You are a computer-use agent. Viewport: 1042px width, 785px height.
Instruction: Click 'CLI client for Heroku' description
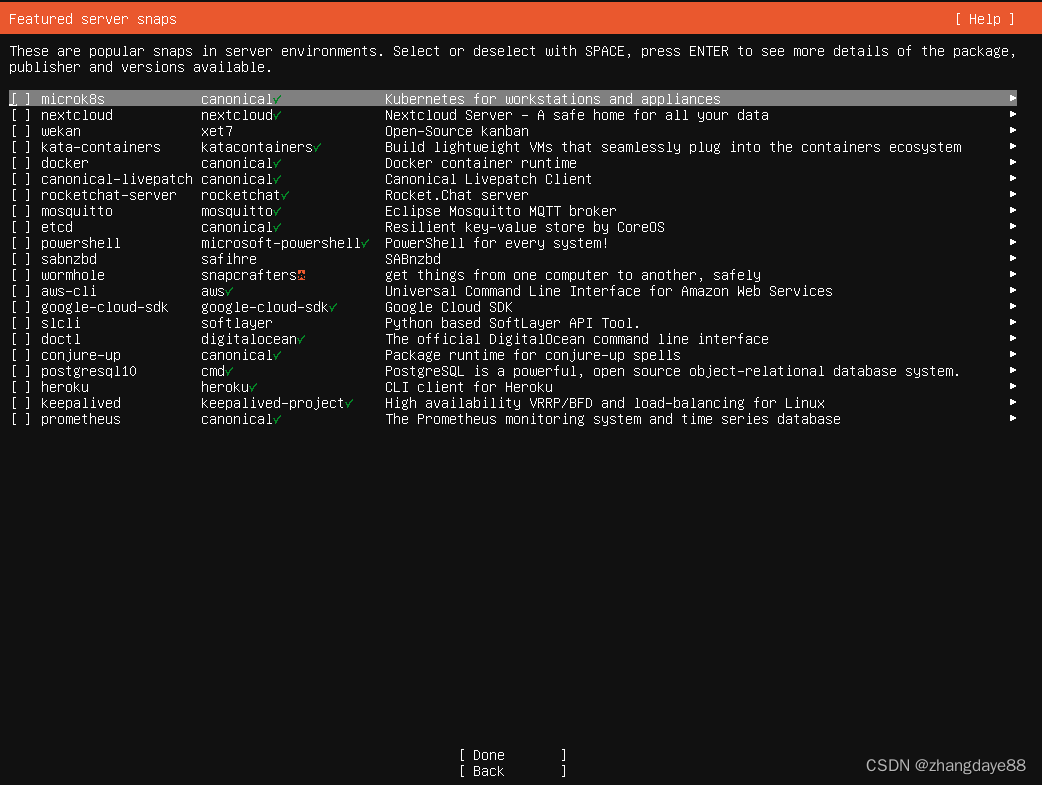point(469,387)
